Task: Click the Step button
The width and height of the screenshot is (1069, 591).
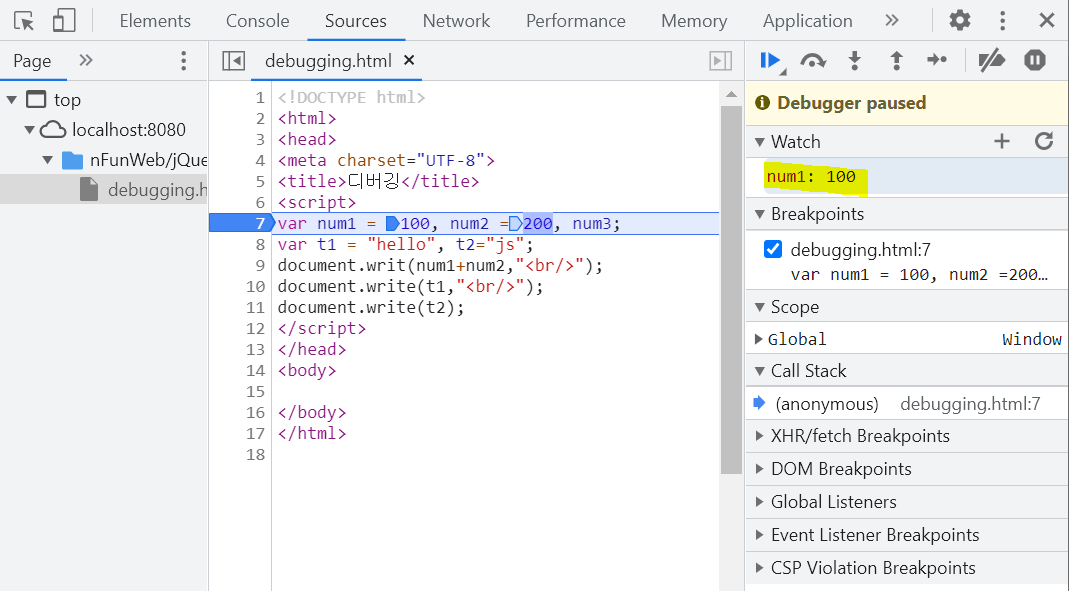Action: [937, 61]
